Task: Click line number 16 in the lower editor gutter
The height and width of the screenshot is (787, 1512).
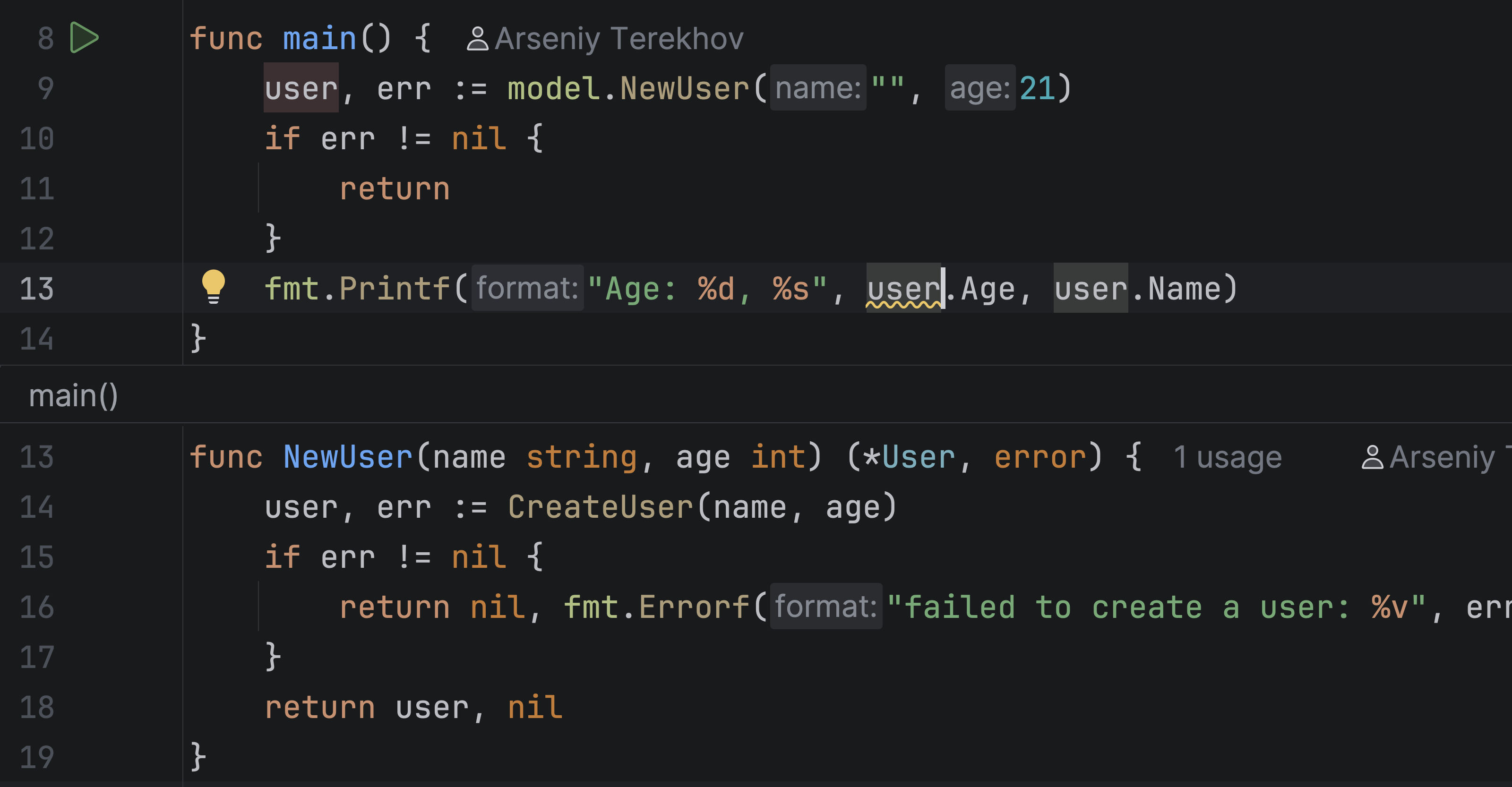Action: [36, 607]
